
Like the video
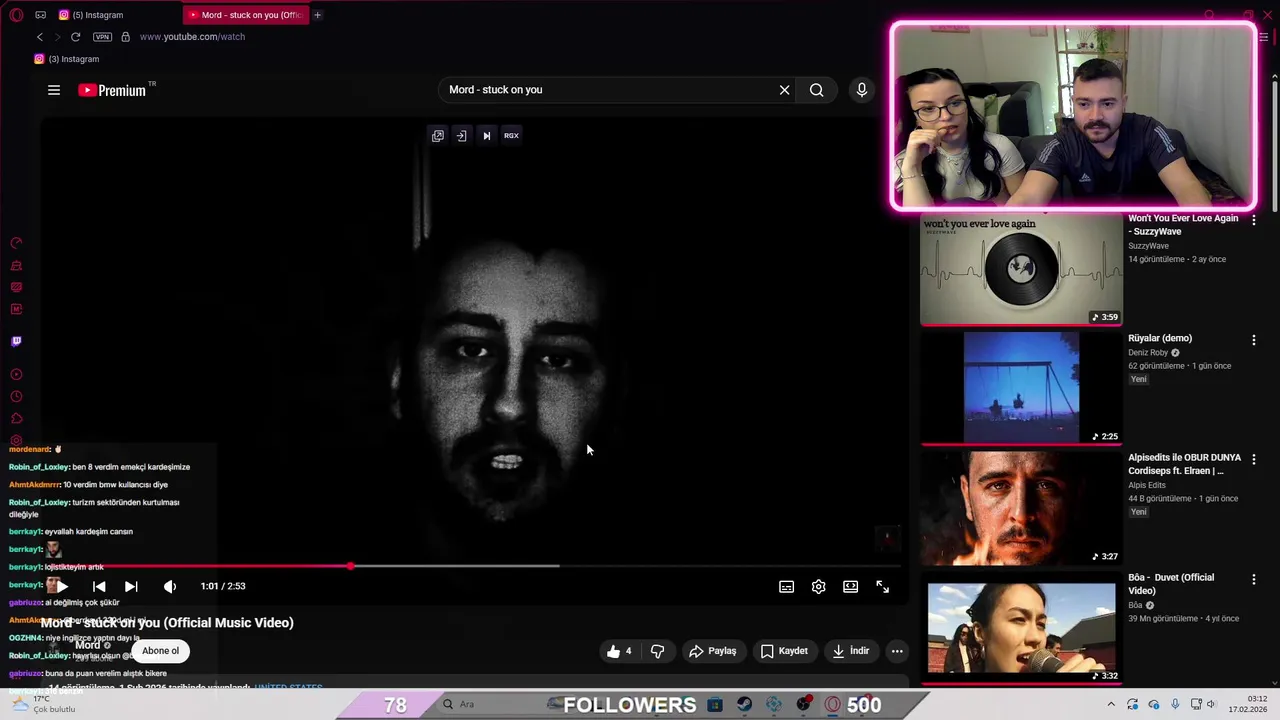(x=620, y=651)
